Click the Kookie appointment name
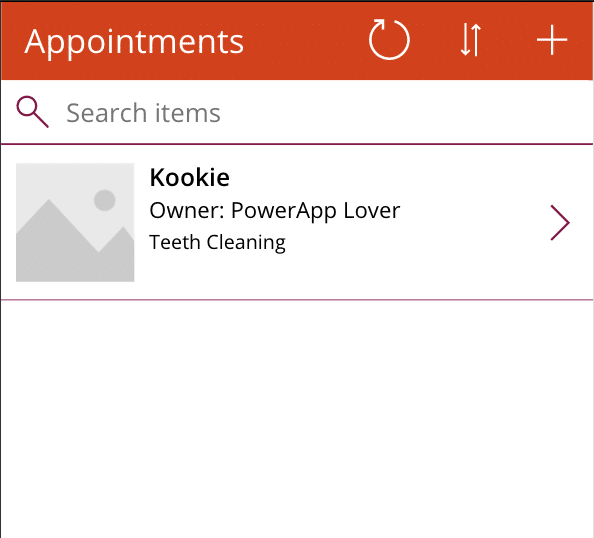 [189, 177]
